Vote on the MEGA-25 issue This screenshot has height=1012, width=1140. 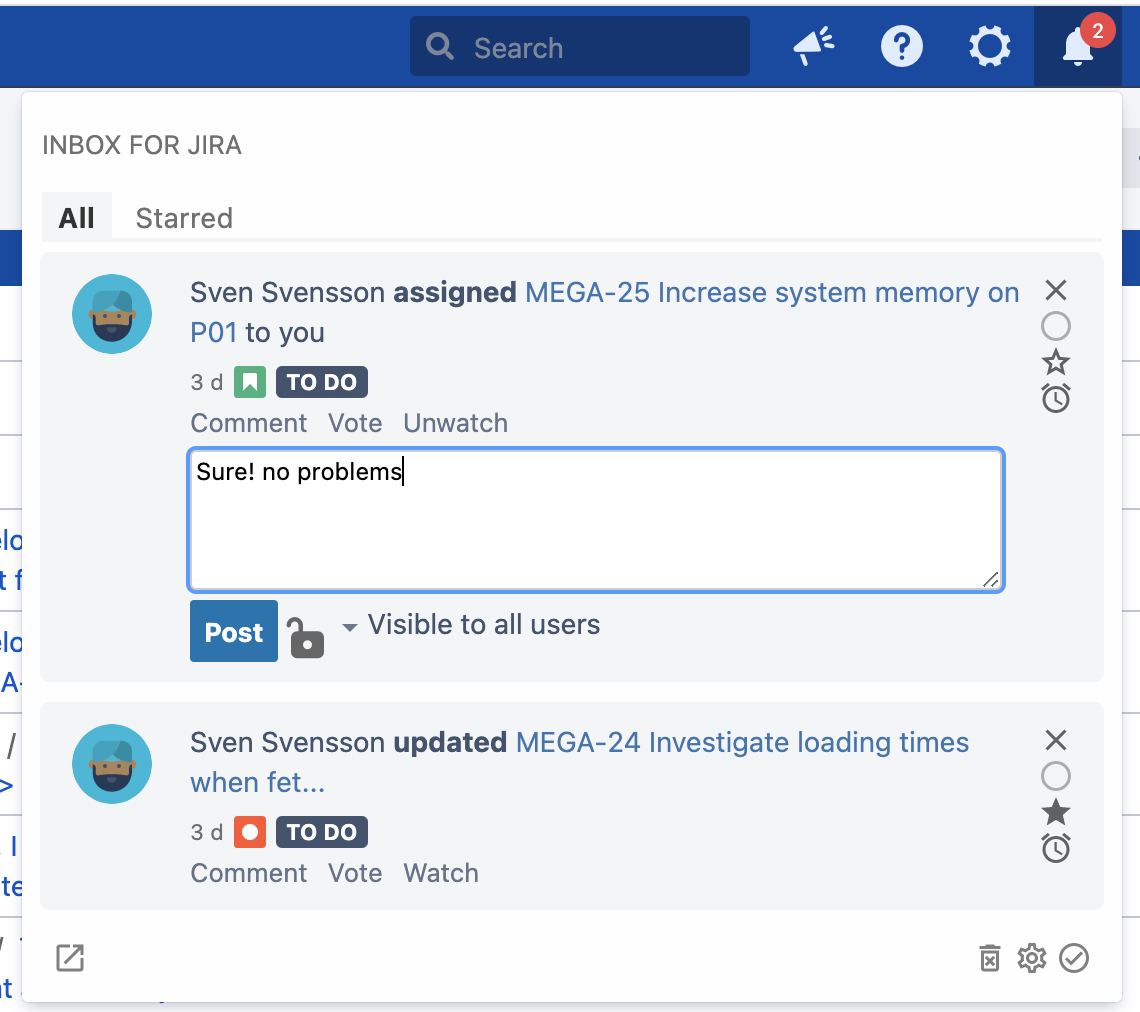click(355, 423)
